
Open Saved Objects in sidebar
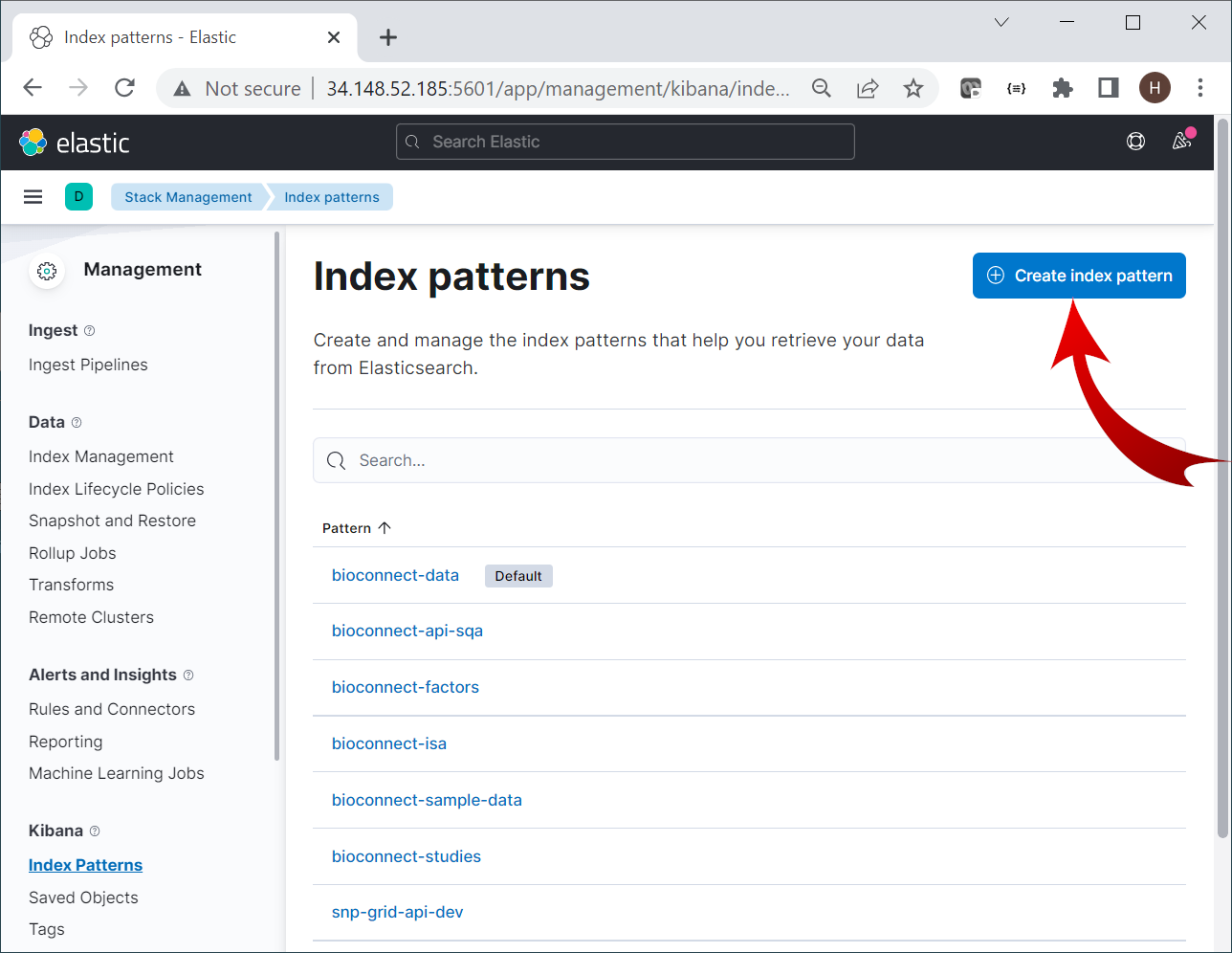[83, 898]
